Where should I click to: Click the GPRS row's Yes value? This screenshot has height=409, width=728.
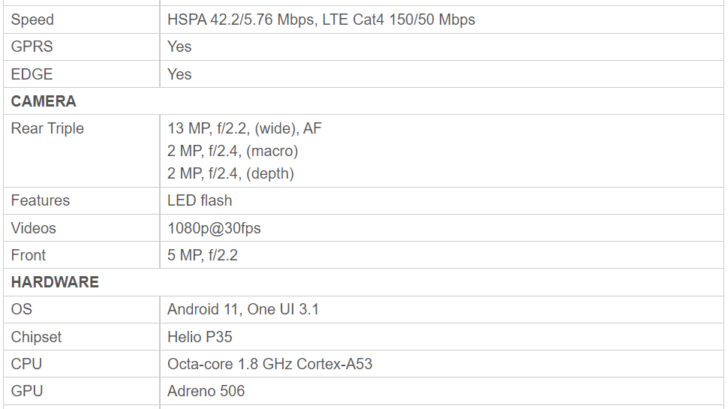coord(179,46)
